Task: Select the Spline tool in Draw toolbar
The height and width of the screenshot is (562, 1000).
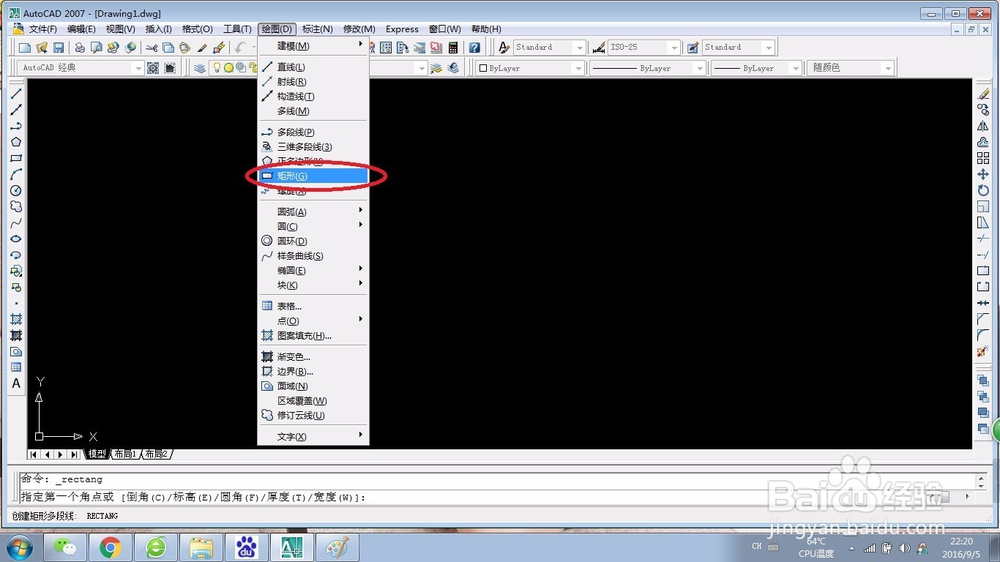Action: click(x=16, y=223)
